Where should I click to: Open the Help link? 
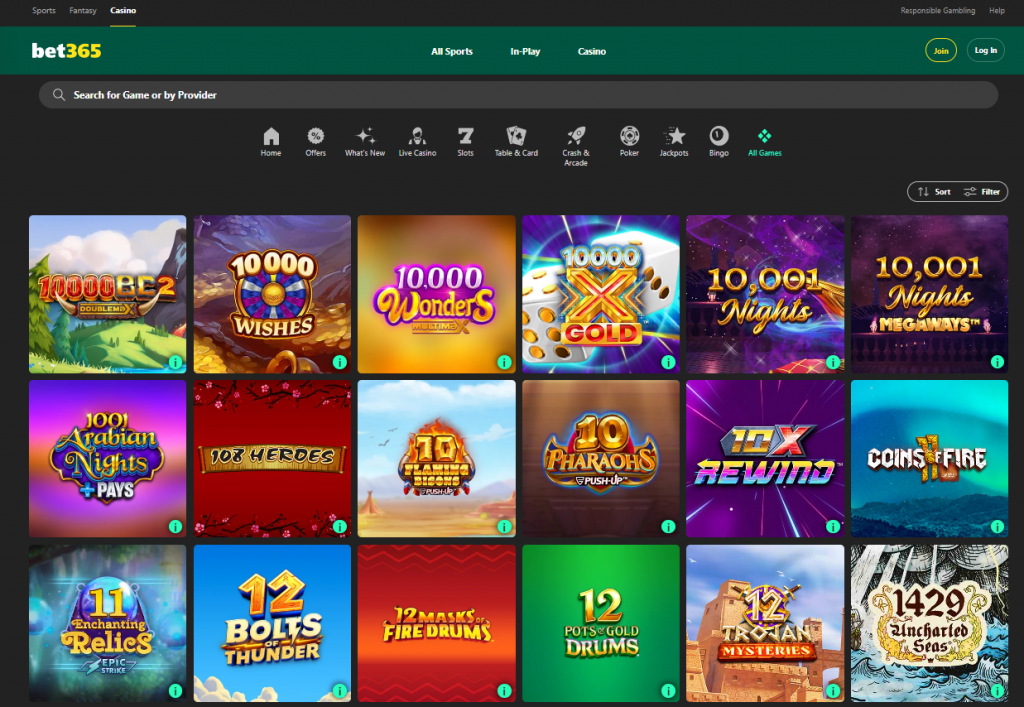click(x=997, y=10)
